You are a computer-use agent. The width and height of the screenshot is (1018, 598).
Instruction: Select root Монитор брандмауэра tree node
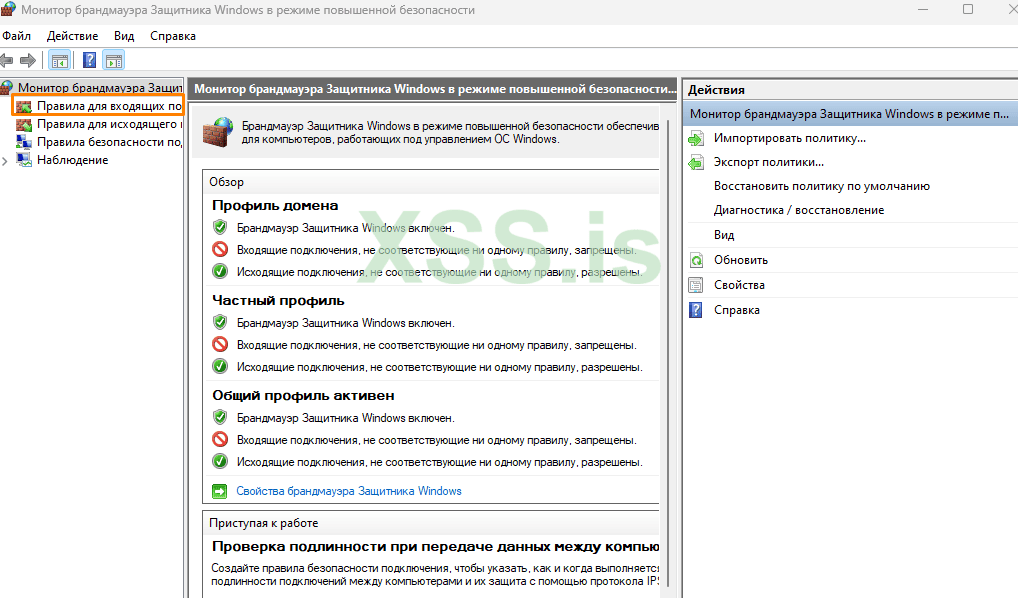(100, 87)
